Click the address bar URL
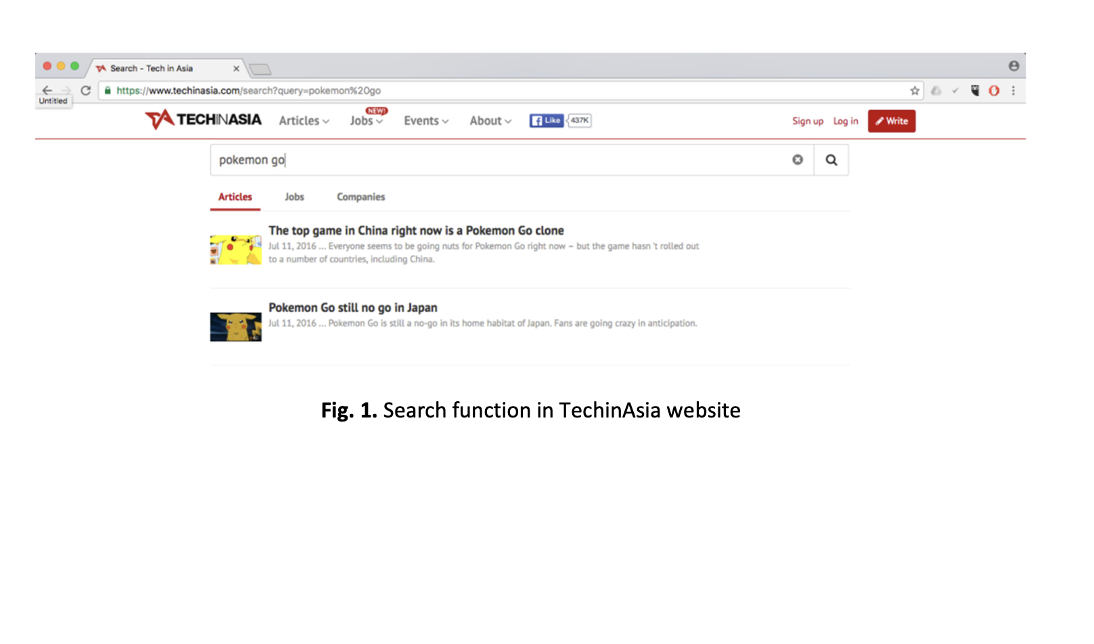 coord(248,90)
